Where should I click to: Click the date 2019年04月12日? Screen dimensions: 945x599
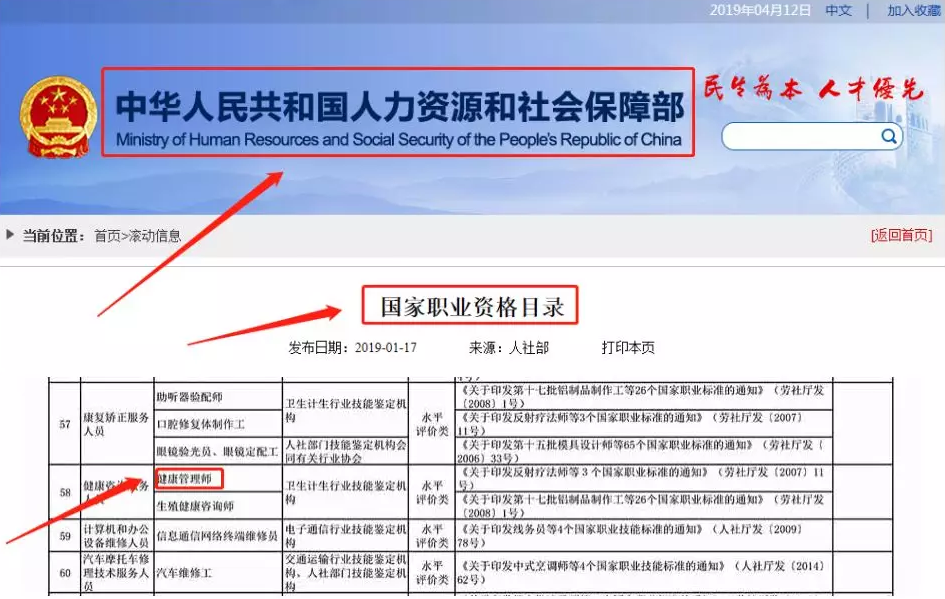(760, 10)
